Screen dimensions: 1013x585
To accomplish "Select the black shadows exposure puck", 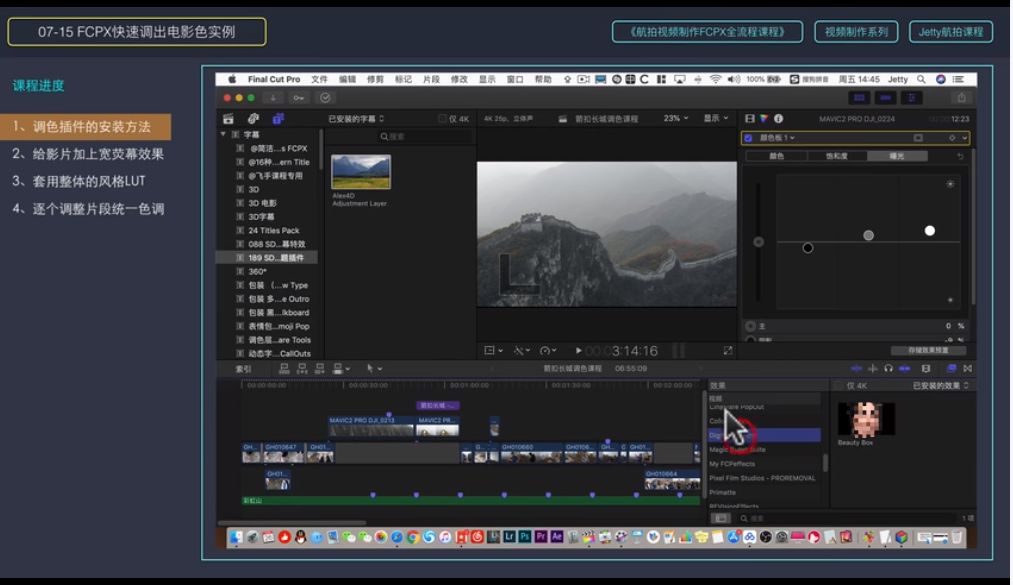I will click(x=808, y=248).
